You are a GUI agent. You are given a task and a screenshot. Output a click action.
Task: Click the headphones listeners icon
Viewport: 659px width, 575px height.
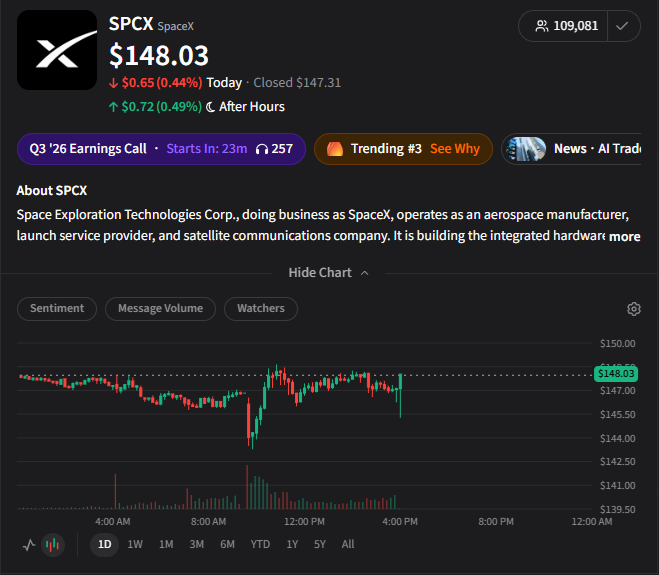tap(262, 149)
